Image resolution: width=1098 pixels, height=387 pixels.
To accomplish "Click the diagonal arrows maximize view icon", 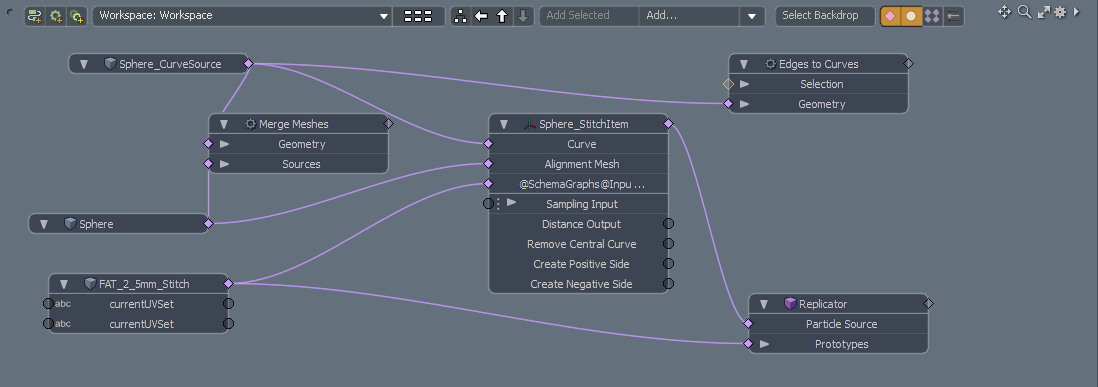I will click(1043, 12).
